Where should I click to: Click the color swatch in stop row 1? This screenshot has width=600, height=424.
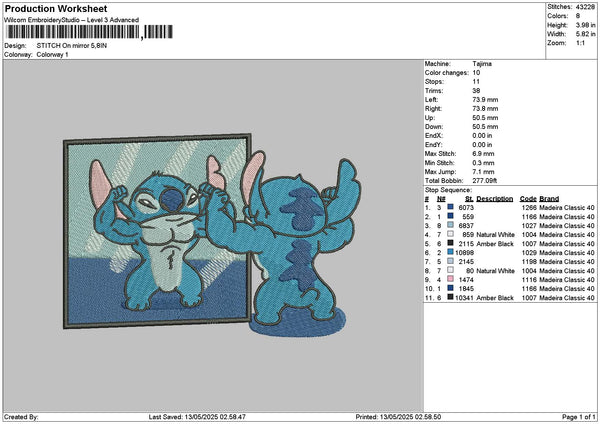coord(450,207)
